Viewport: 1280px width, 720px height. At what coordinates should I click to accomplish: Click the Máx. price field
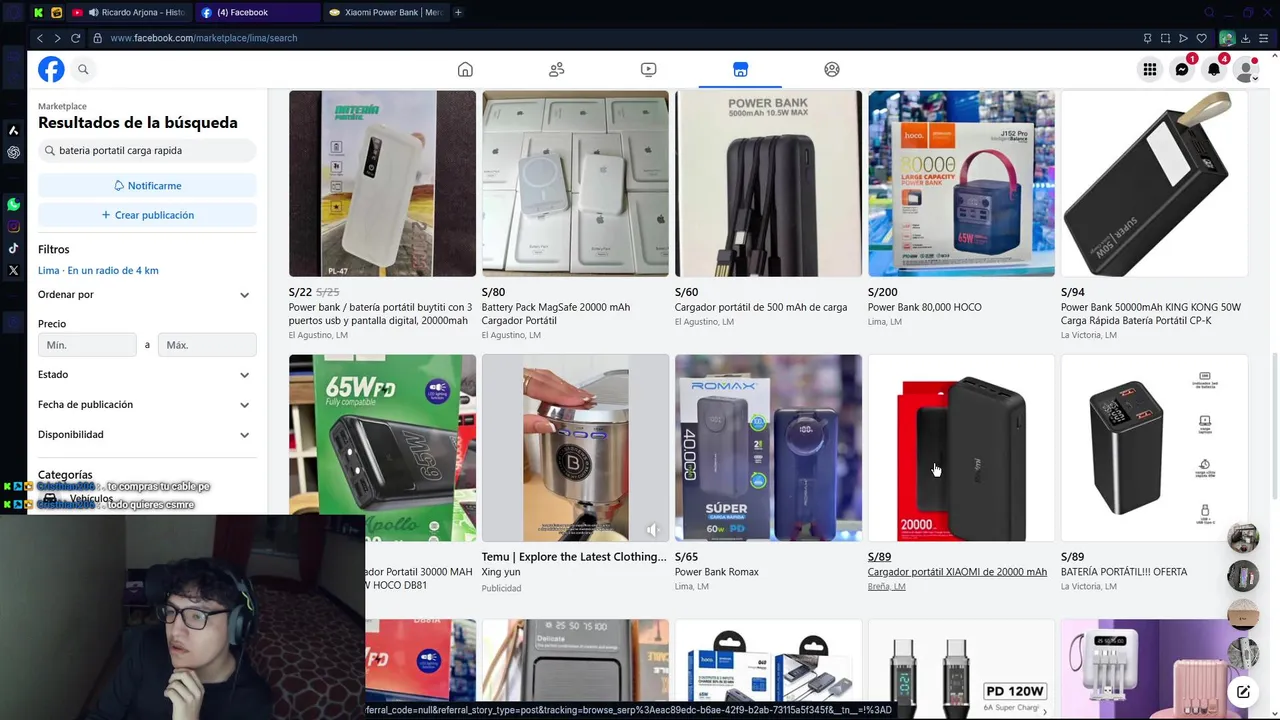(207, 345)
